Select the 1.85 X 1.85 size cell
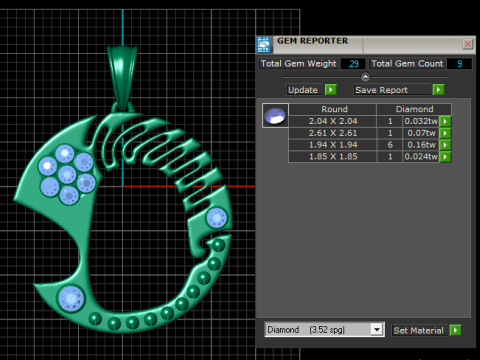480x360 pixels. click(x=333, y=157)
